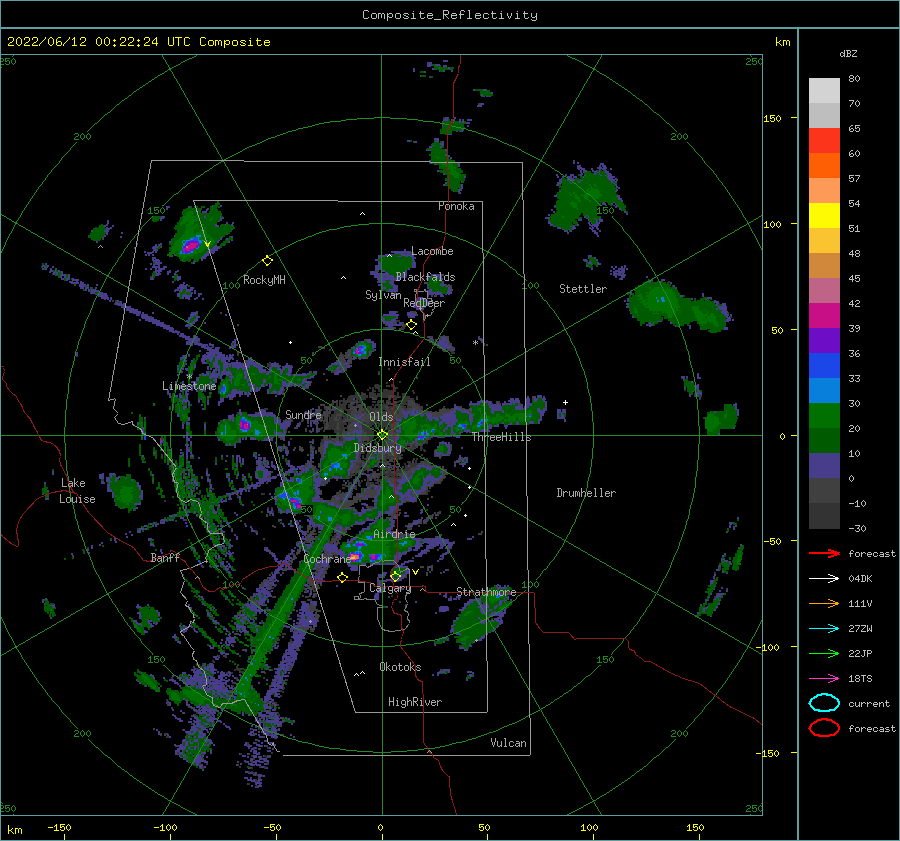This screenshot has height=841, width=900.
Task: Click the HighRiver map label
Action: tap(415, 702)
